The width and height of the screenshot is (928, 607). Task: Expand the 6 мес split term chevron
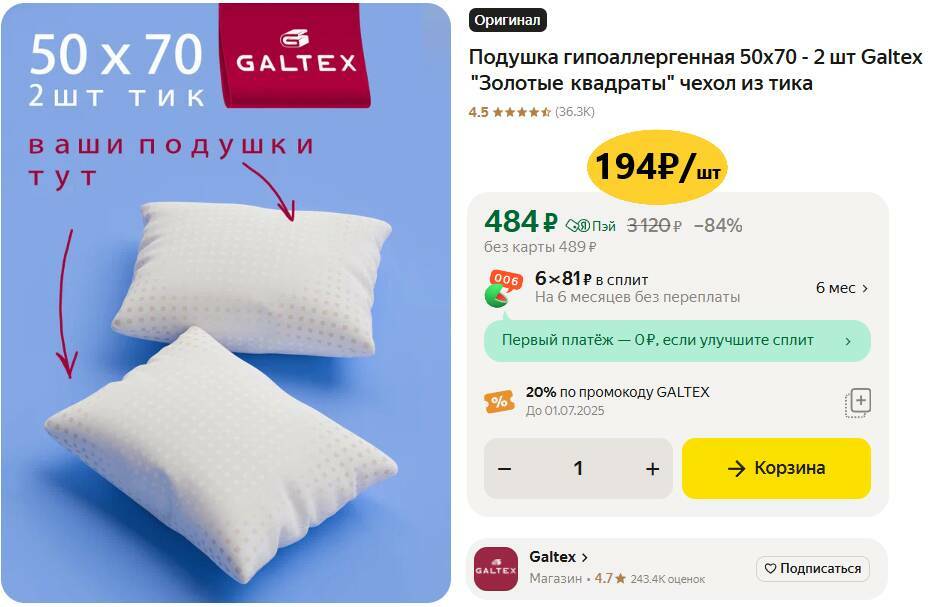pos(865,288)
